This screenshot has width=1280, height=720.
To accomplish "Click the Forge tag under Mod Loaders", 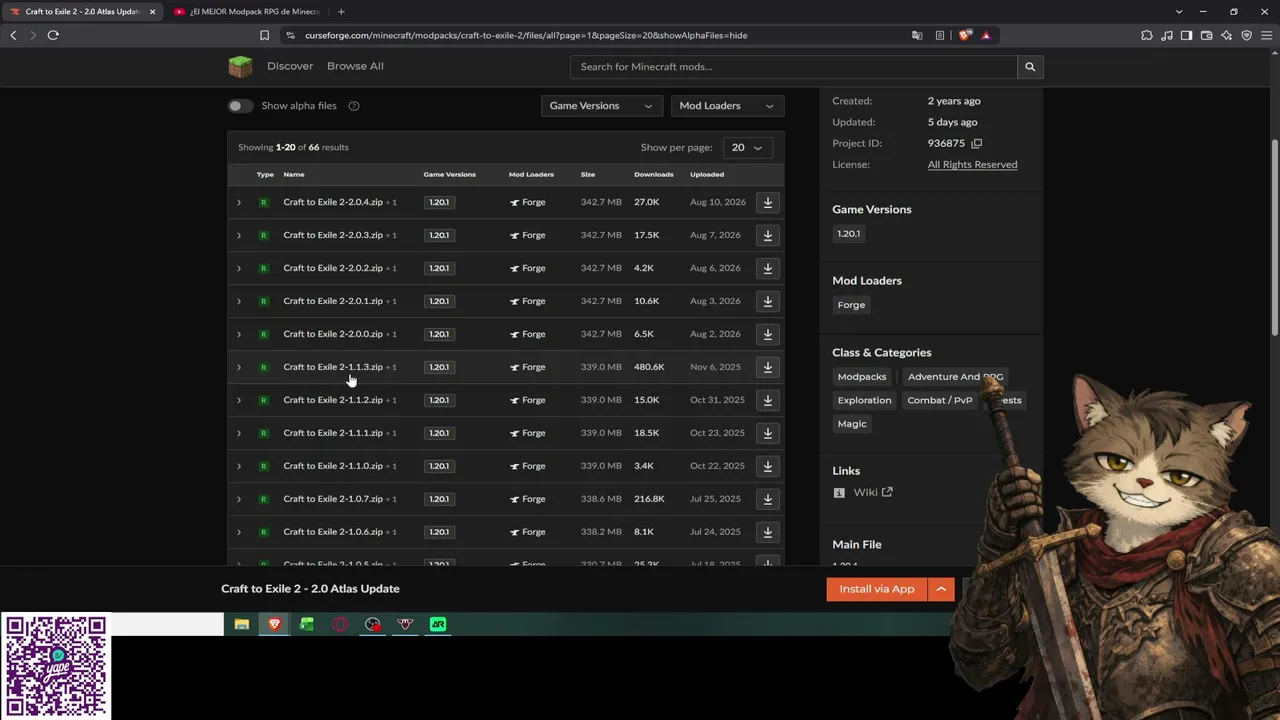I will [851, 305].
